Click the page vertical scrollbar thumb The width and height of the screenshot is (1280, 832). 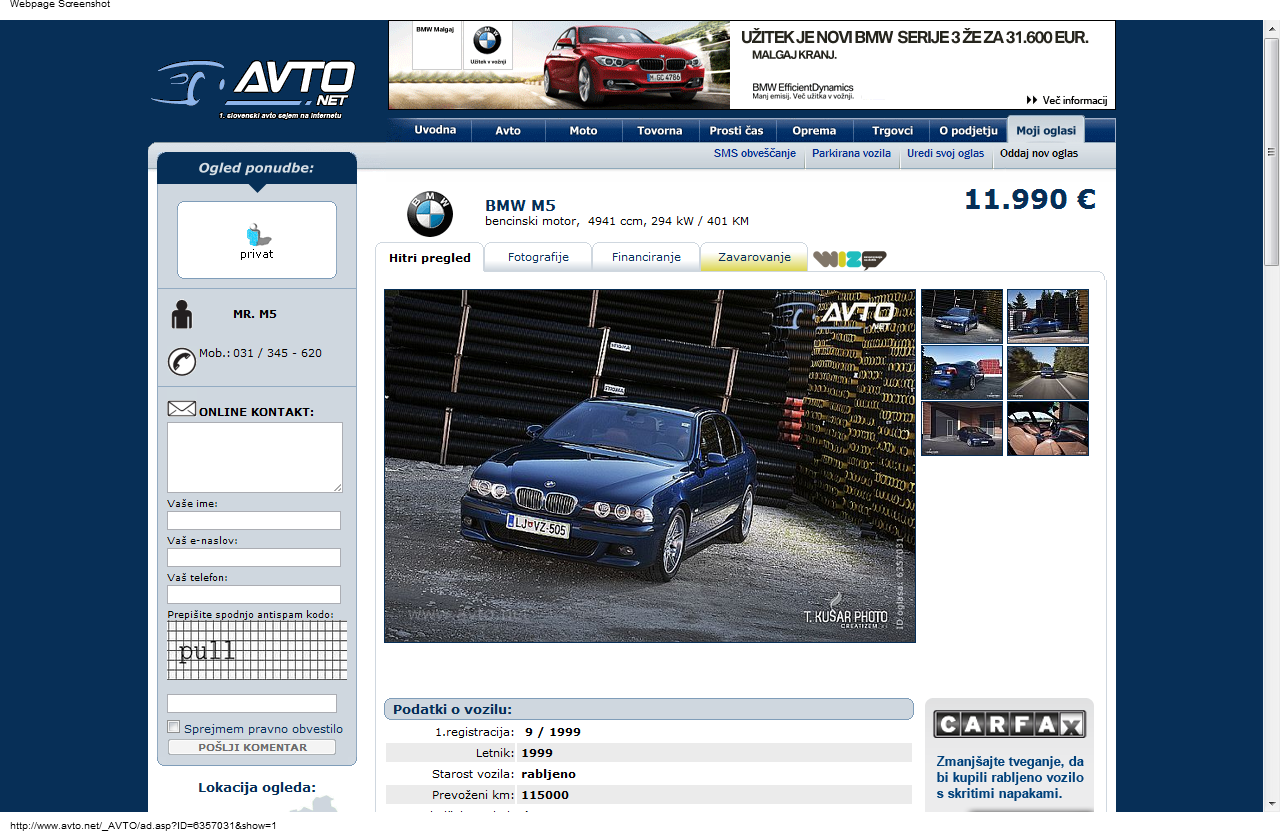(1271, 152)
